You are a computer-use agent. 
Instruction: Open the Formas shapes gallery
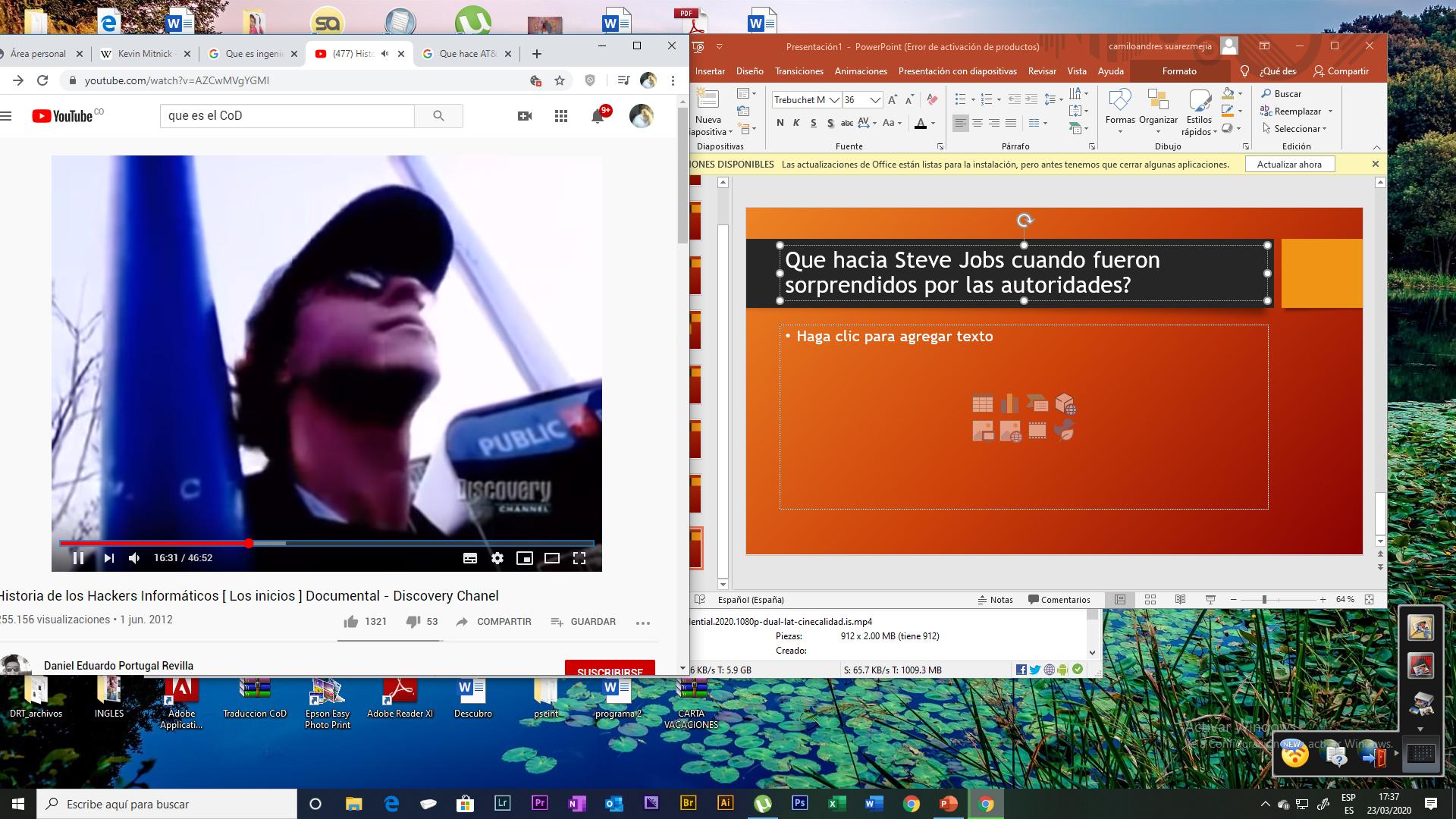tap(1120, 111)
